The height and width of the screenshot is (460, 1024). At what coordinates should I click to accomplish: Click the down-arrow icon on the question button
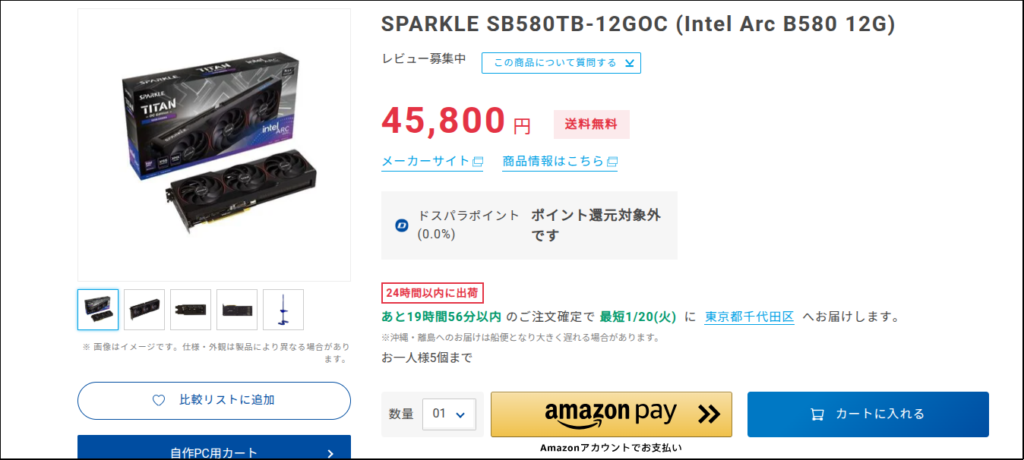click(629, 63)
